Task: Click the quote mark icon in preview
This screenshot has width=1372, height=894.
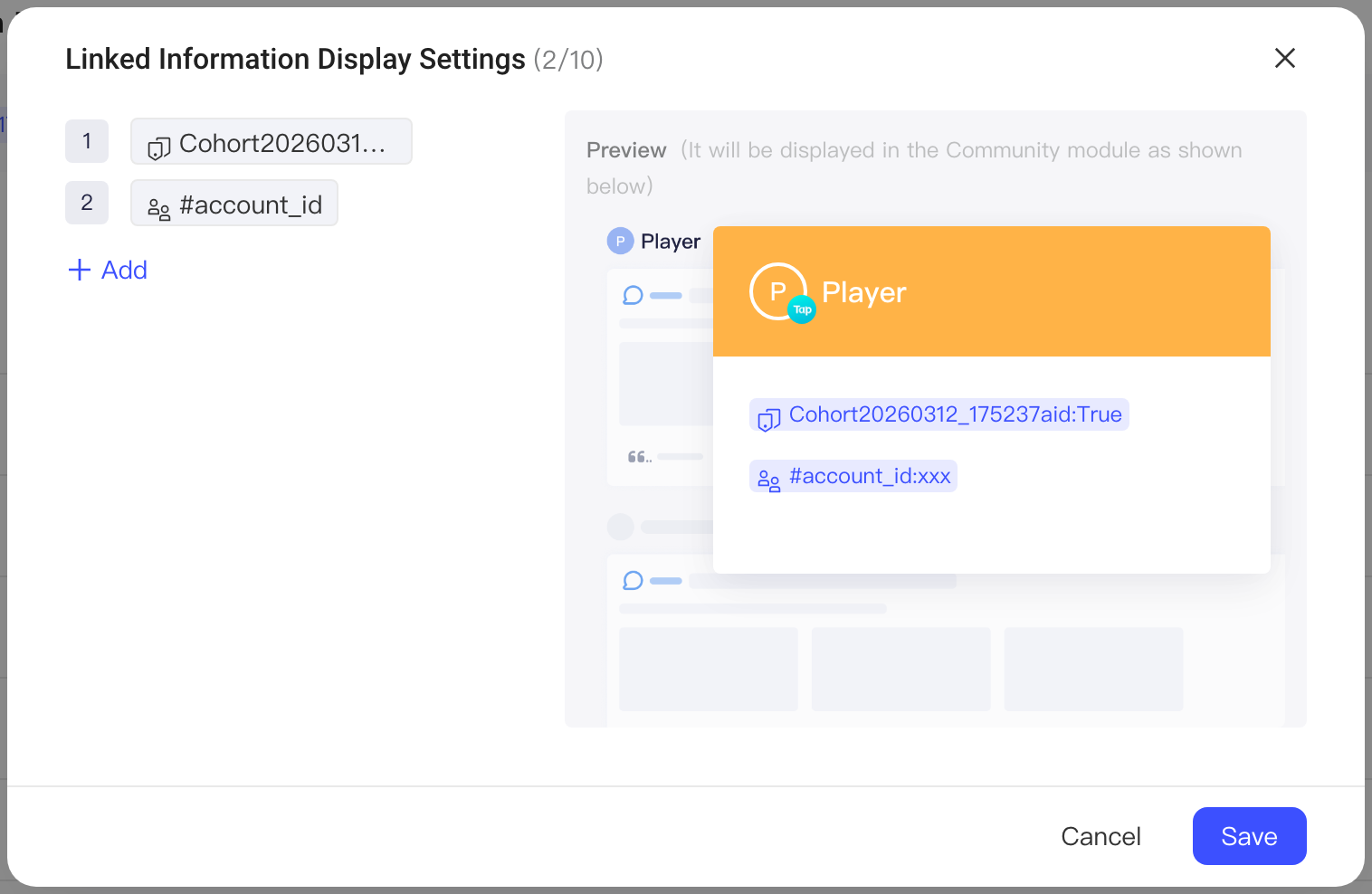Action: tap(639, 457)
